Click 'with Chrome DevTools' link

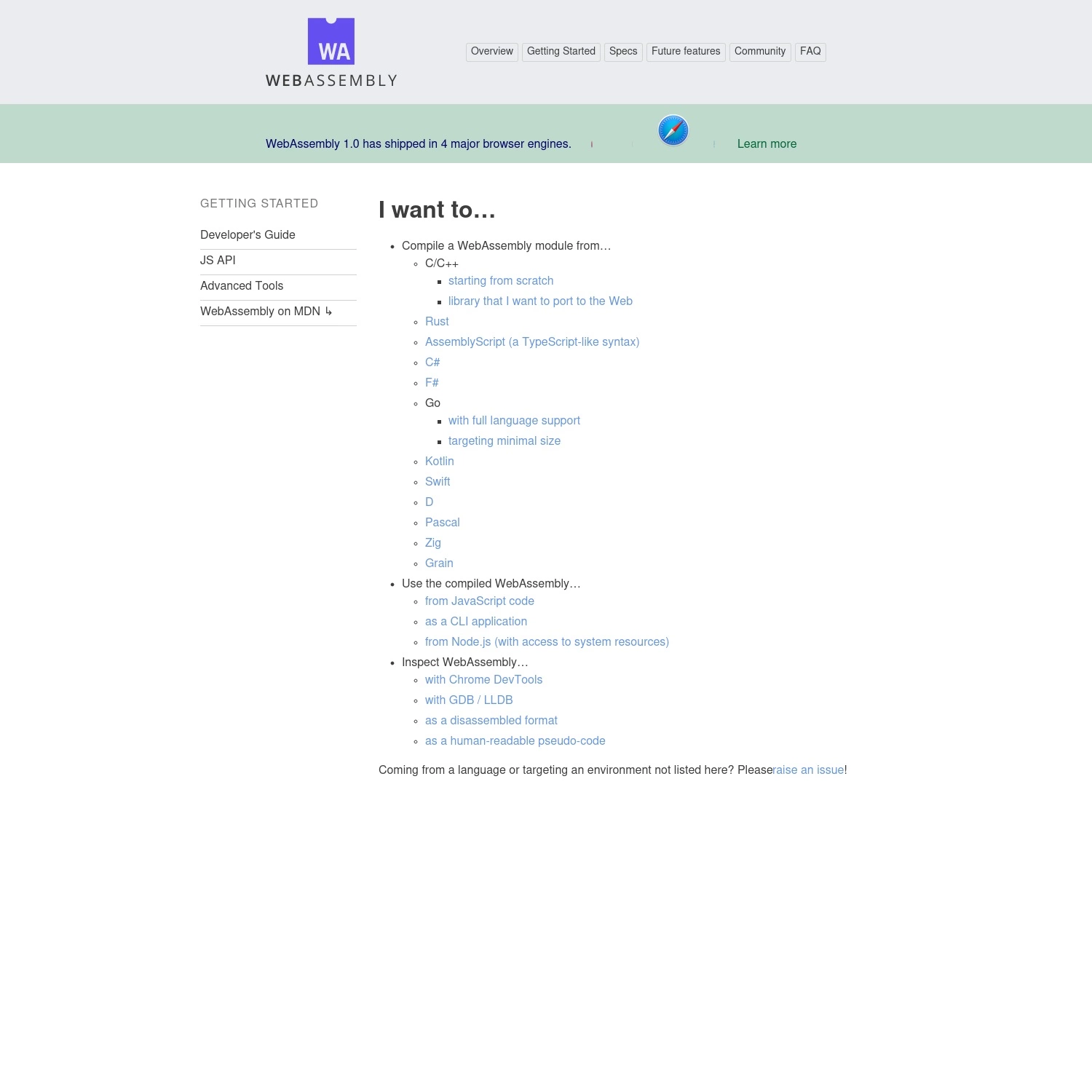(484, 680)
